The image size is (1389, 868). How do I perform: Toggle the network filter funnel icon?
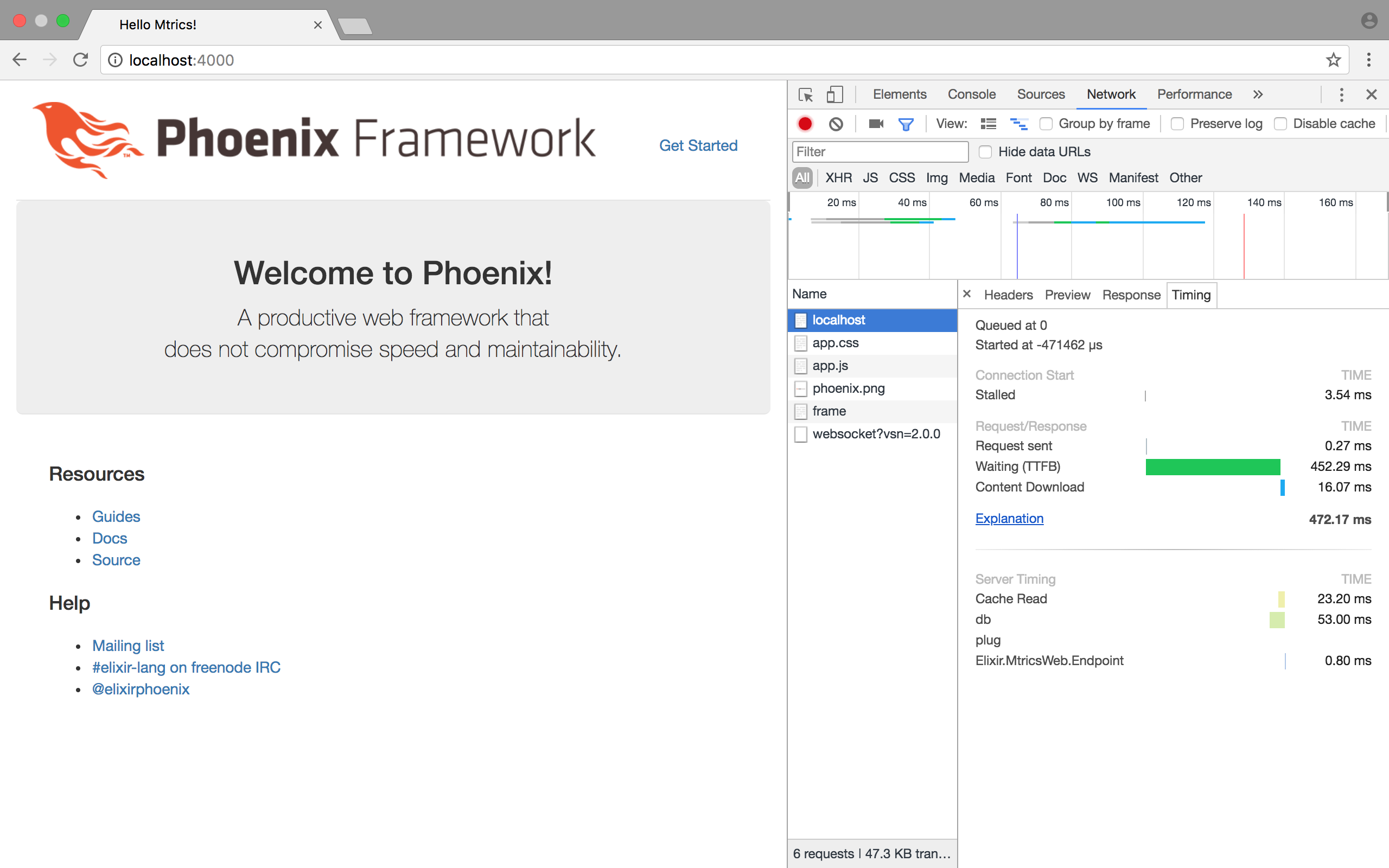(906, 124)
